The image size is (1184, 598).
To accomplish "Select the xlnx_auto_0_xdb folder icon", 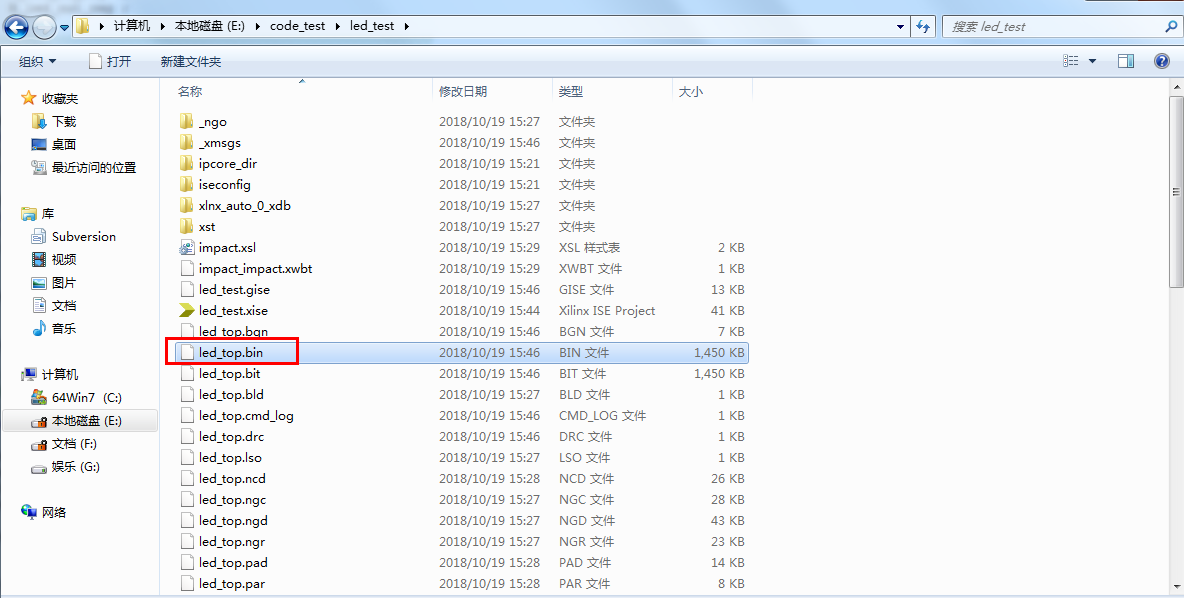I will coord(187,205).
